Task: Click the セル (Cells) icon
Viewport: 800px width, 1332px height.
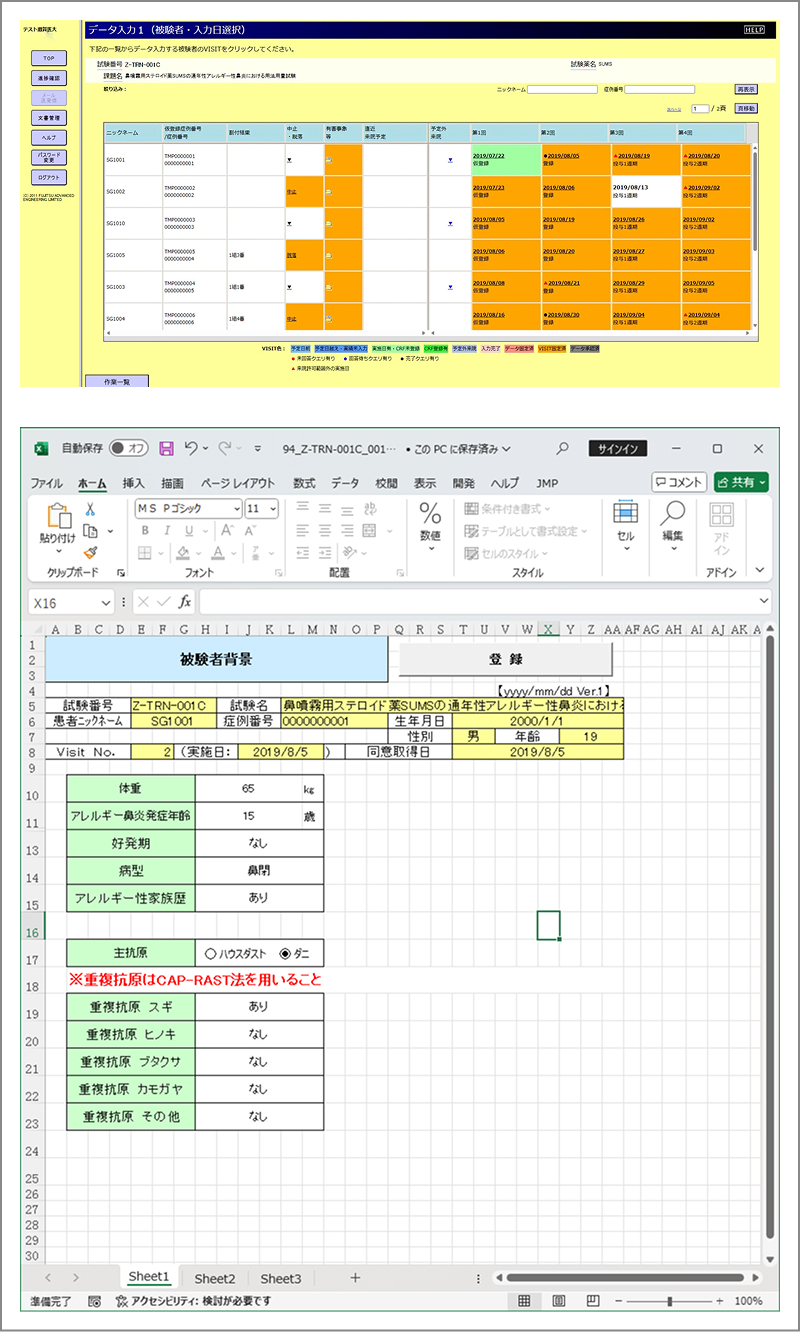Action: click(625, 515)
